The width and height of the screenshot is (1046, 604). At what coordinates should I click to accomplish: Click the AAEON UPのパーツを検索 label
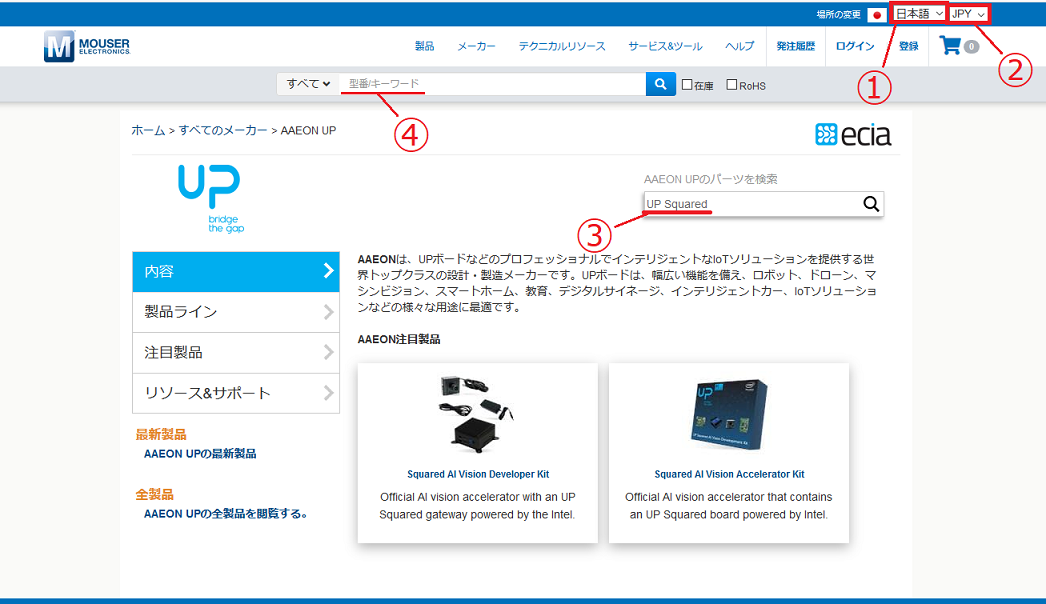click(x=710, y=179)
